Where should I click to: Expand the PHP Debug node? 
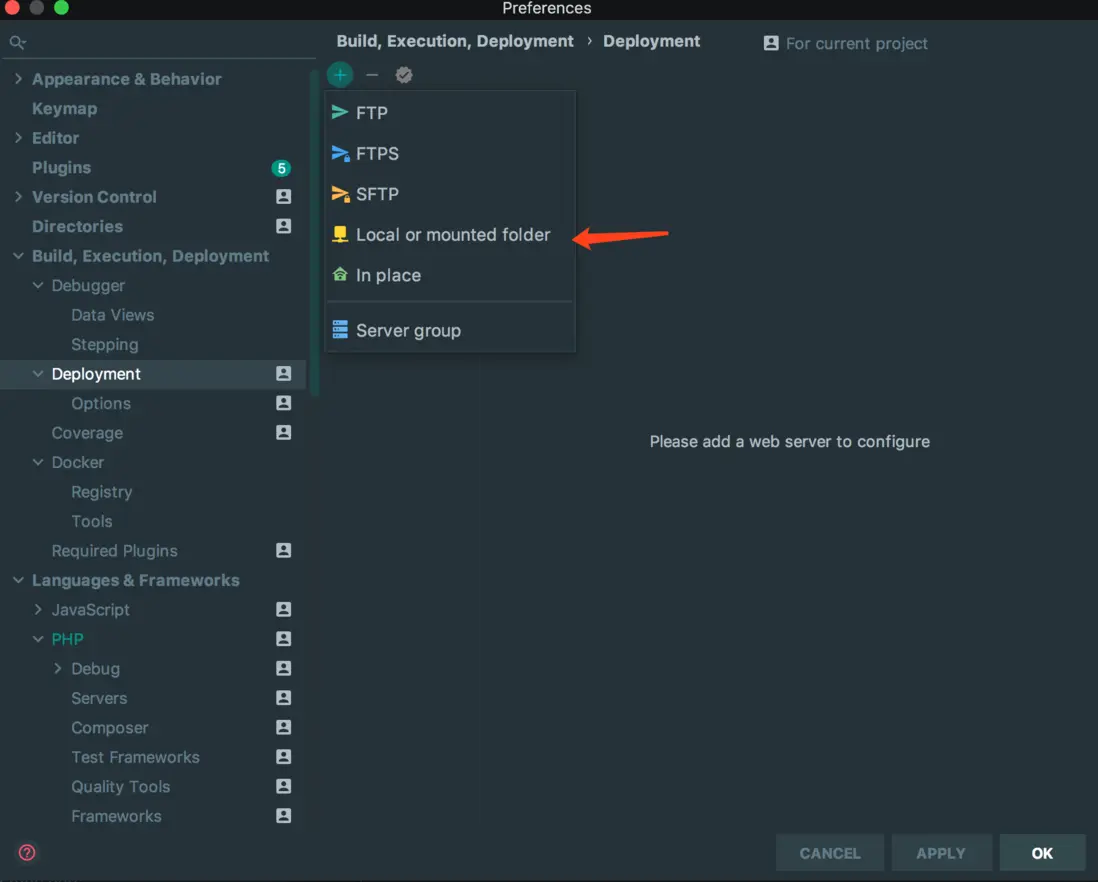pyautogui.click(x=58, y=668)
